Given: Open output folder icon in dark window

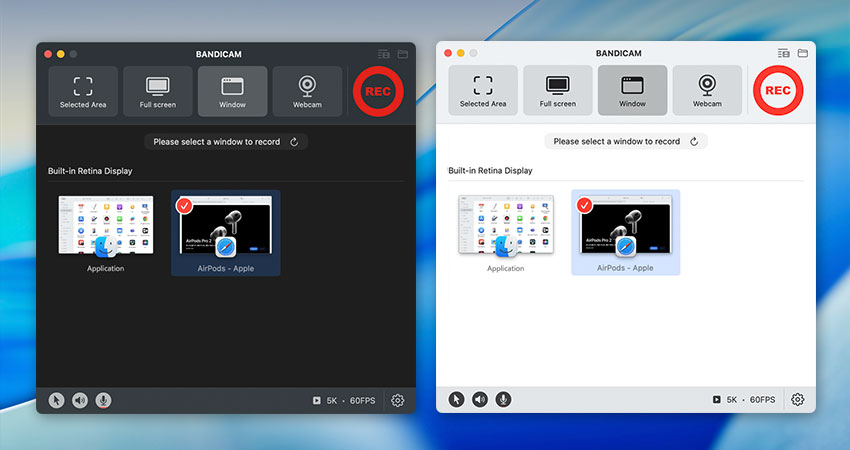Looking at the screenshot, I should point(403,54).
